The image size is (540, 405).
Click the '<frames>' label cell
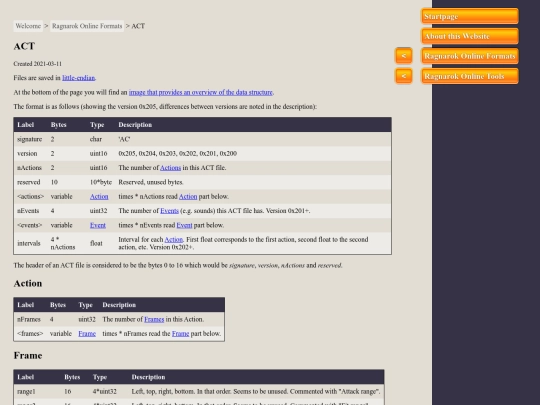(30, 334)
